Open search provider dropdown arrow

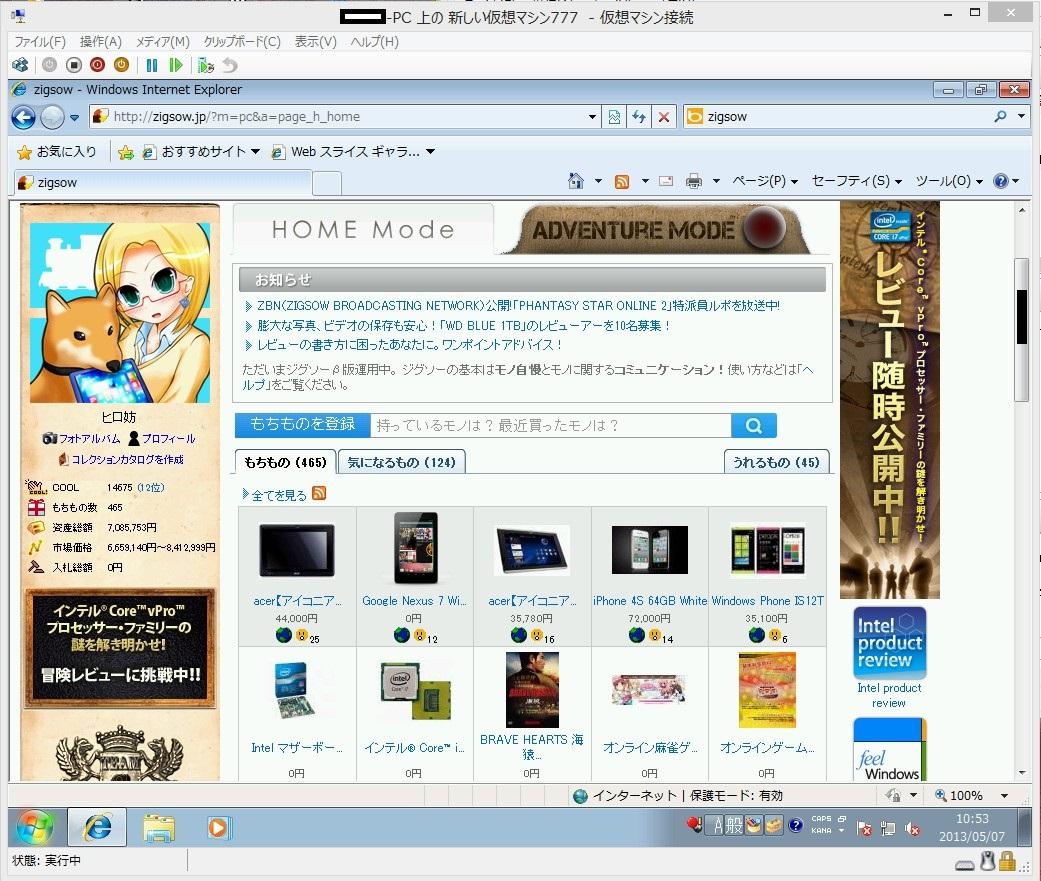click(x=1021, y=117)
